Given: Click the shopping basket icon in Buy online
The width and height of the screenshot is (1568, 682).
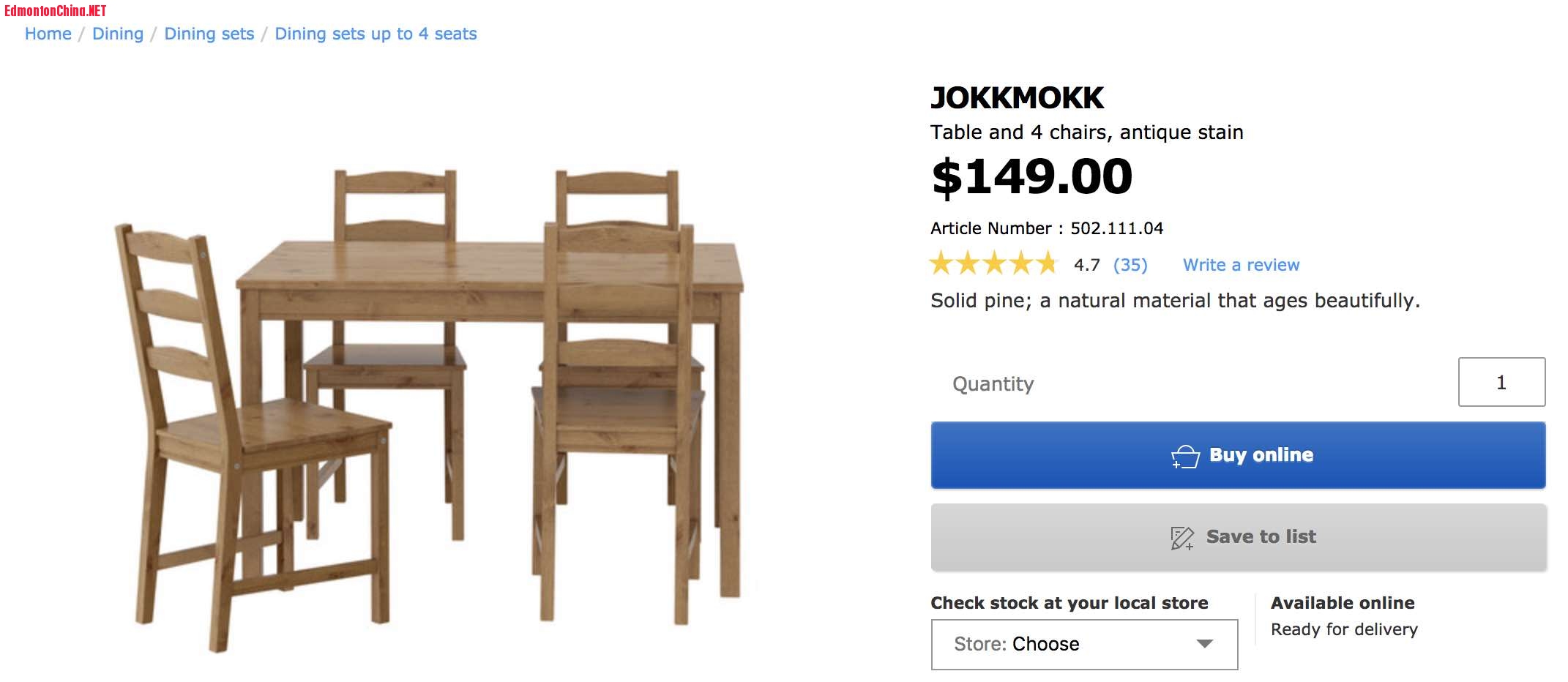Looking at the screenshot, I should (x=1187, y=454).
